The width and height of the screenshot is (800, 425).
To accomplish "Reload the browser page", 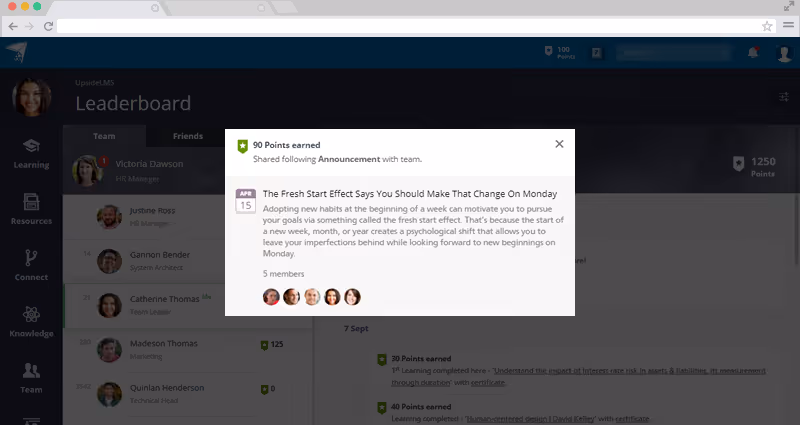I will click(48, 26).
